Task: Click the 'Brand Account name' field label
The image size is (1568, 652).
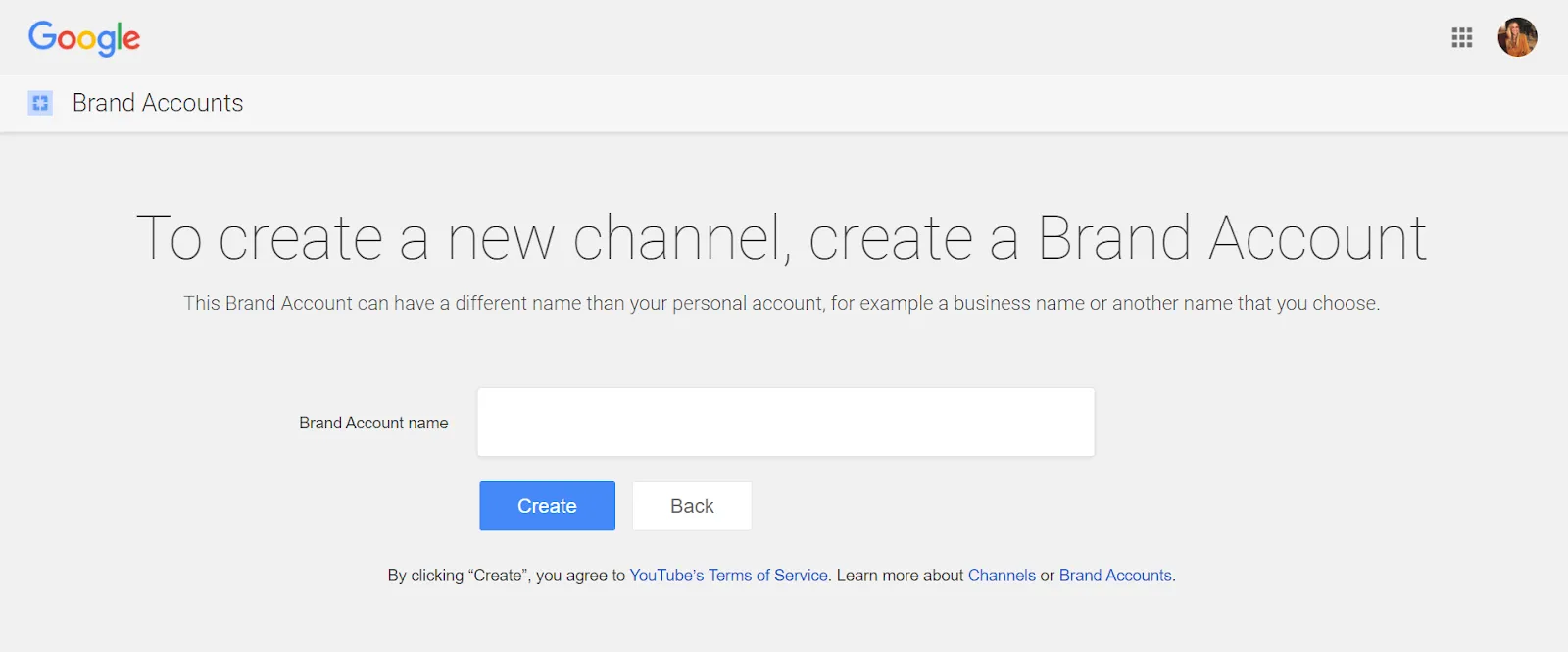Action: [373, 423]
